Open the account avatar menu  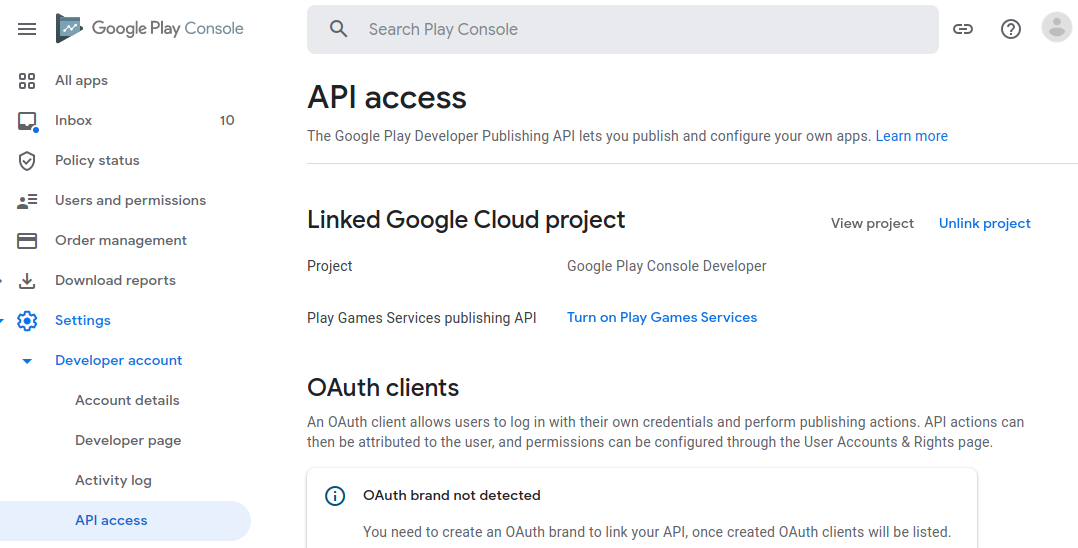(x=1057, y=28)
